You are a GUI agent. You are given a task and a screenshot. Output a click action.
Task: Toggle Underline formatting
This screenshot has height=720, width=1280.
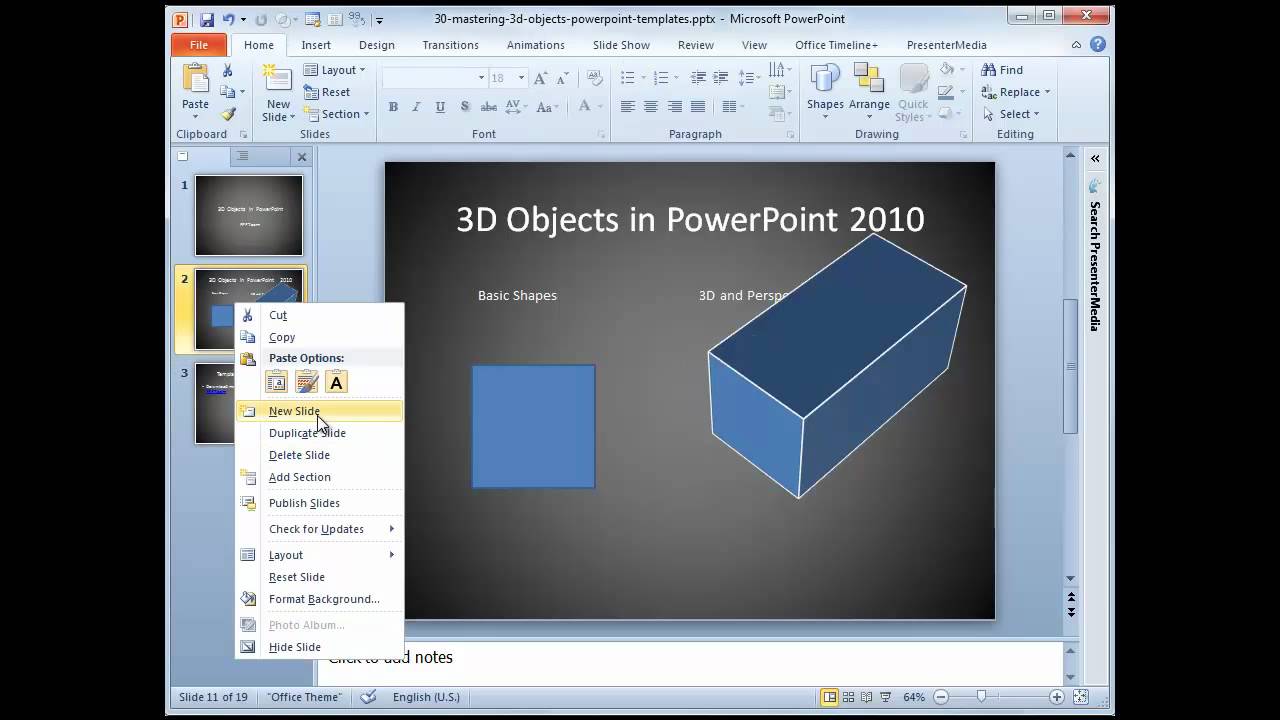point(440,107)
